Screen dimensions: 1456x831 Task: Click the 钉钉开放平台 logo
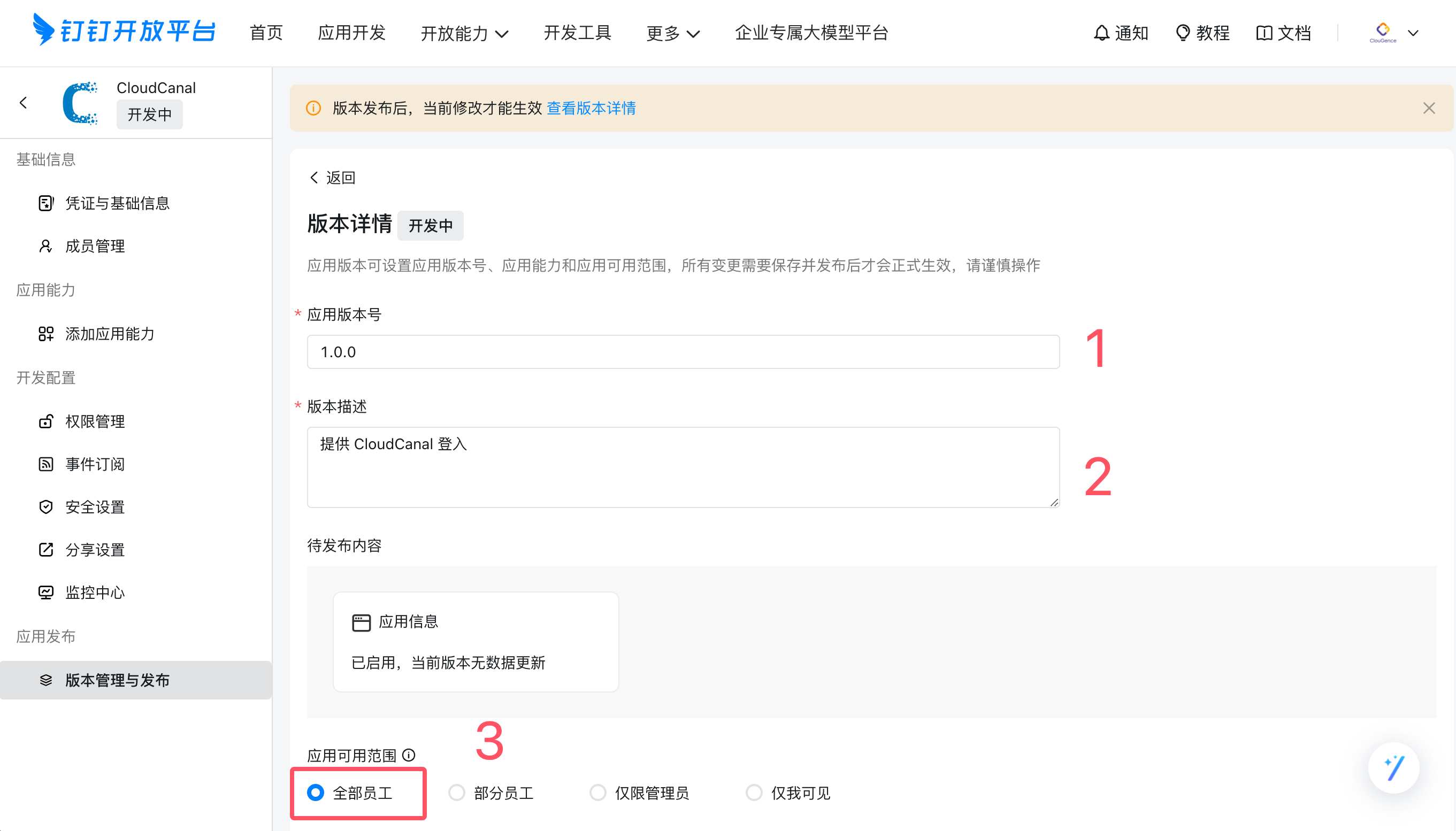point(125,31)
